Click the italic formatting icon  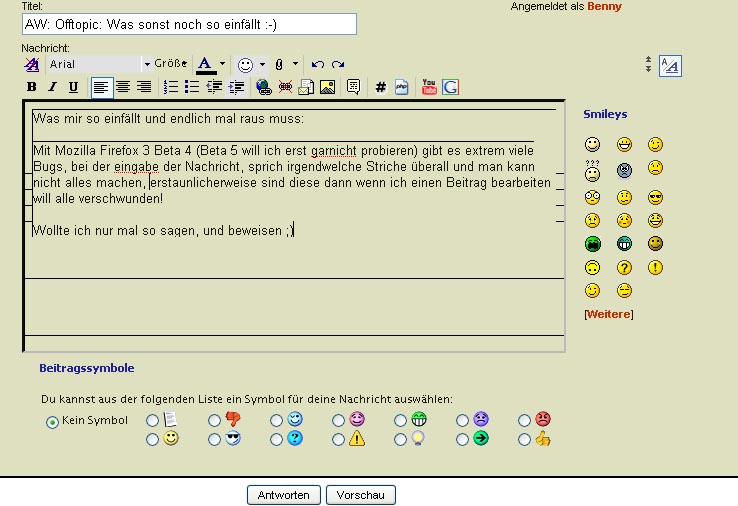coord(52,88)
